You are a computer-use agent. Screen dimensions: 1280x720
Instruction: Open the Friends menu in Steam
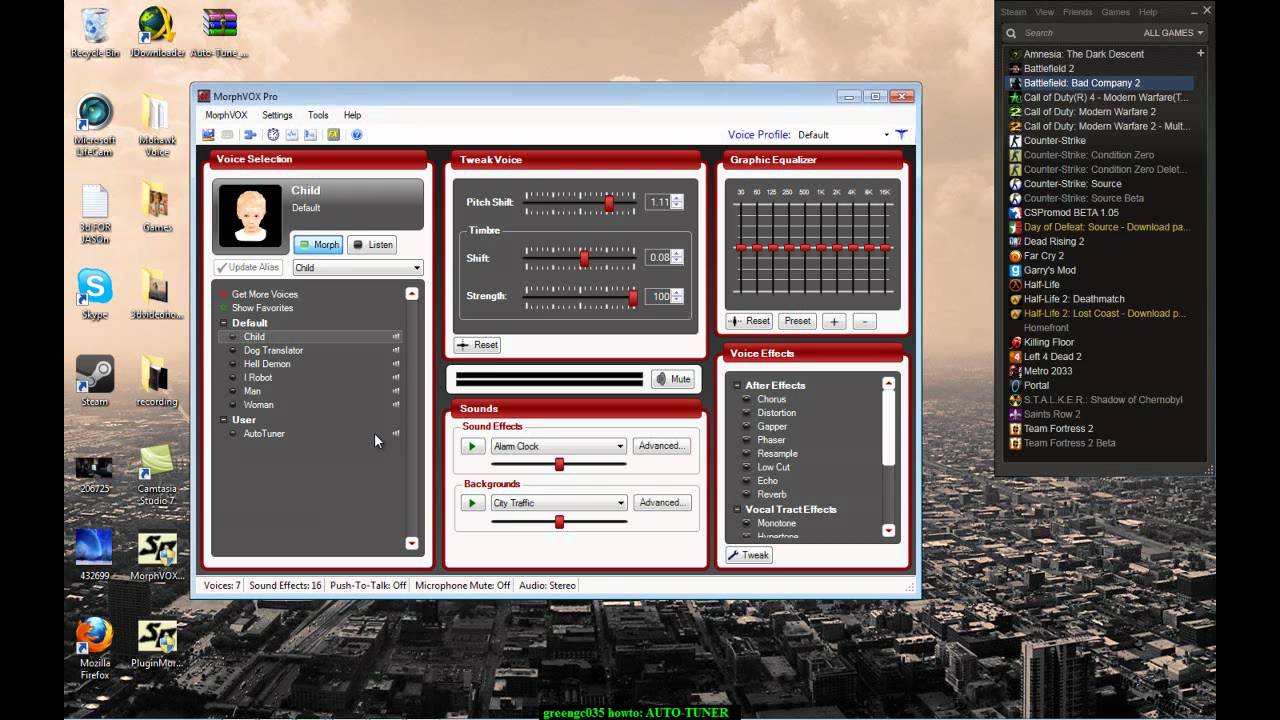pyautogui.click(x=1077, y=12)
